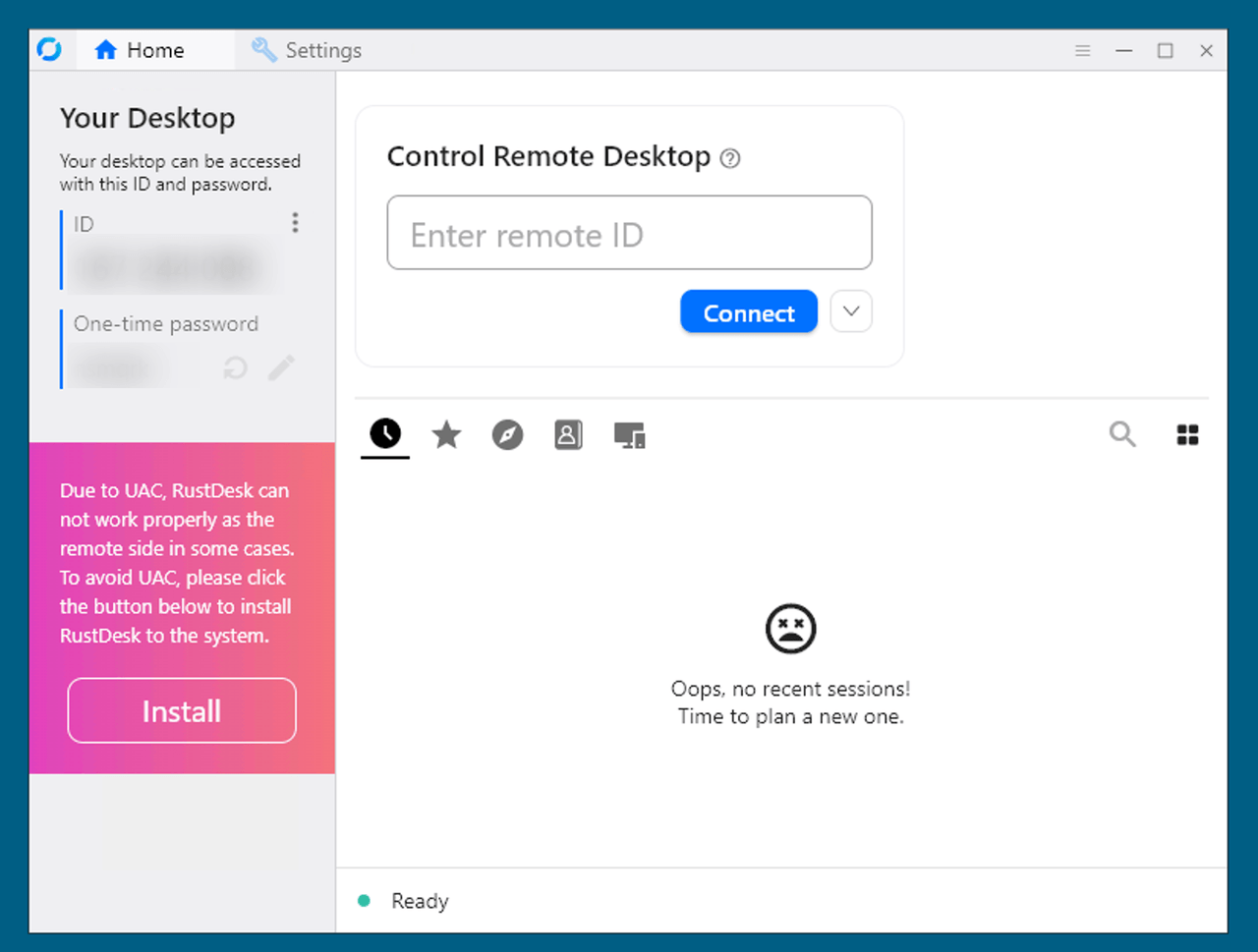Expand the connection options dropdown arrow

click(x=851, y=311)
